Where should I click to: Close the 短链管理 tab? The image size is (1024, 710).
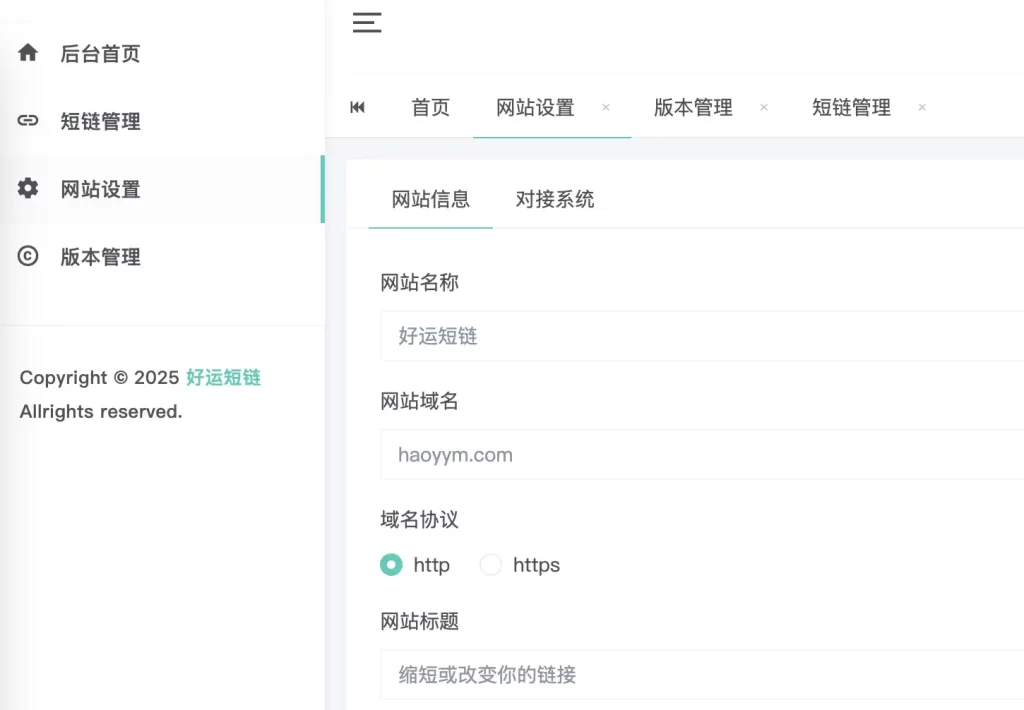point(921,108)
